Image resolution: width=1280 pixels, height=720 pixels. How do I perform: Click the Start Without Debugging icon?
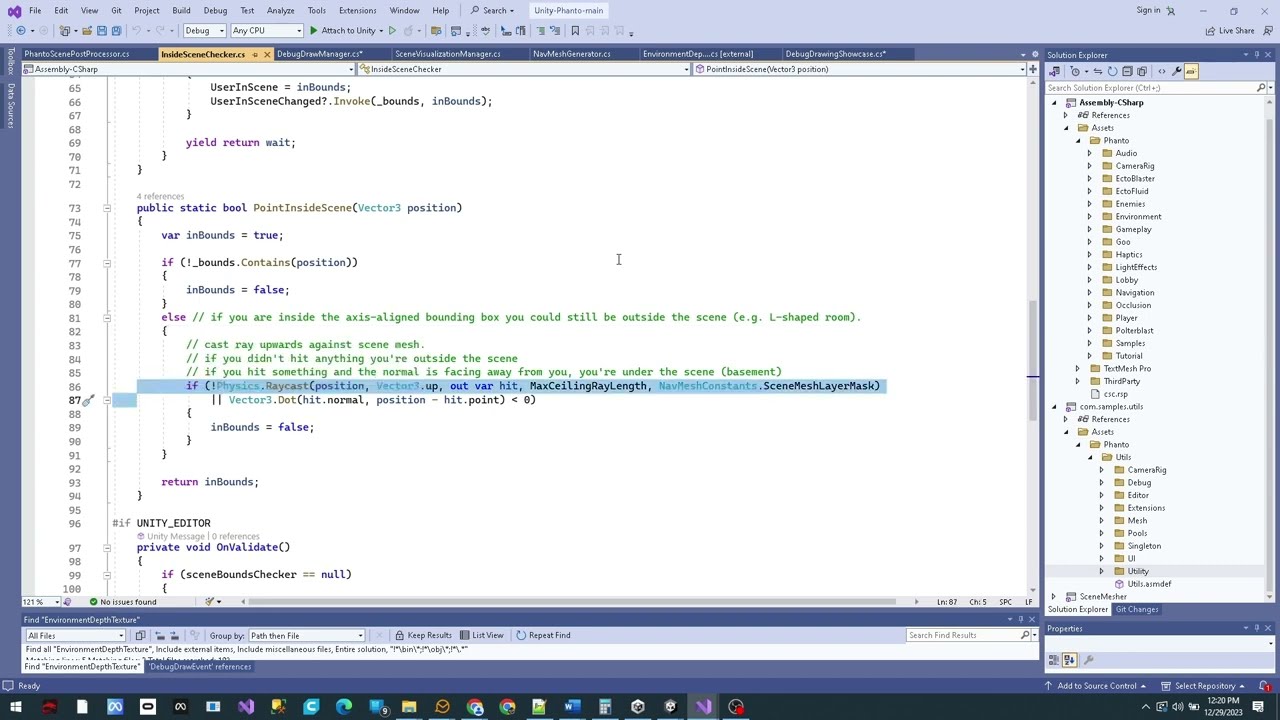coord(392,30)
